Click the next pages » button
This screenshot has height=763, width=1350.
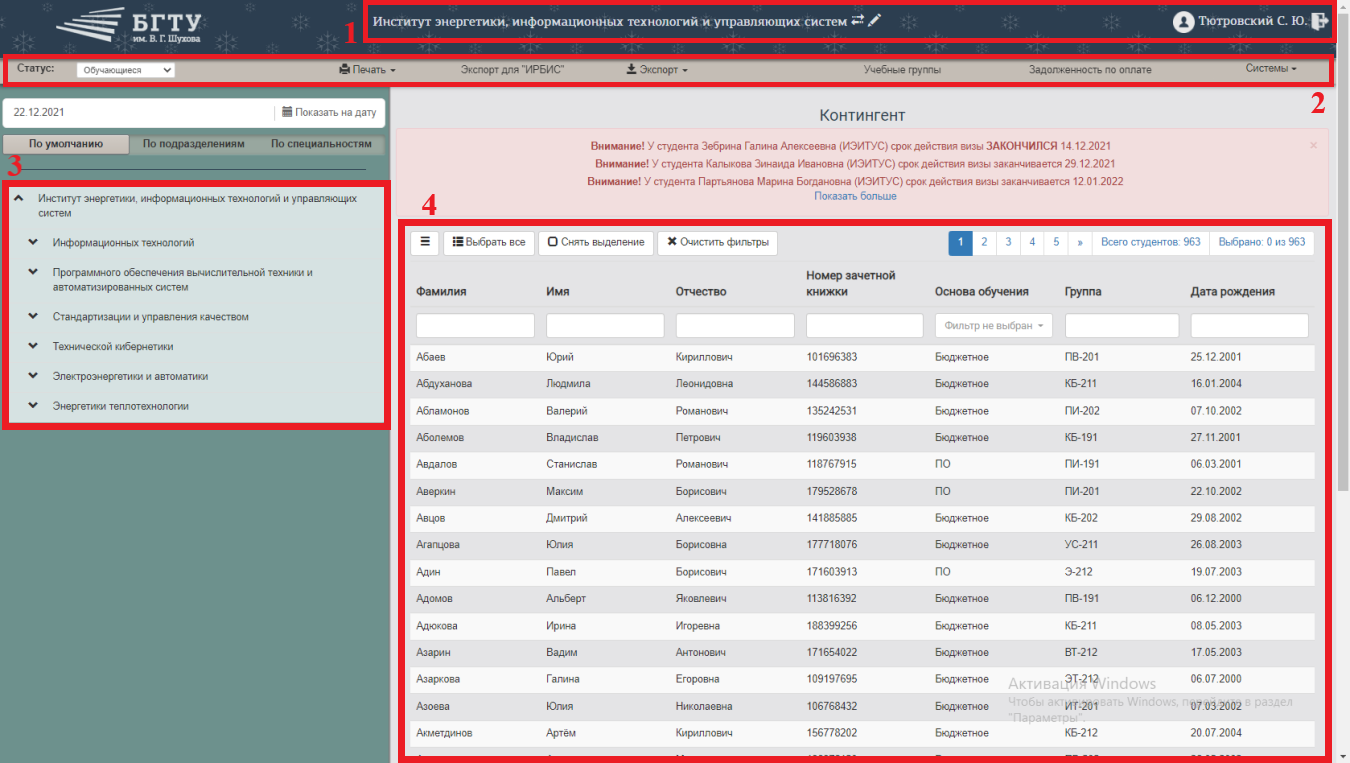click(x=1080, y=242)
